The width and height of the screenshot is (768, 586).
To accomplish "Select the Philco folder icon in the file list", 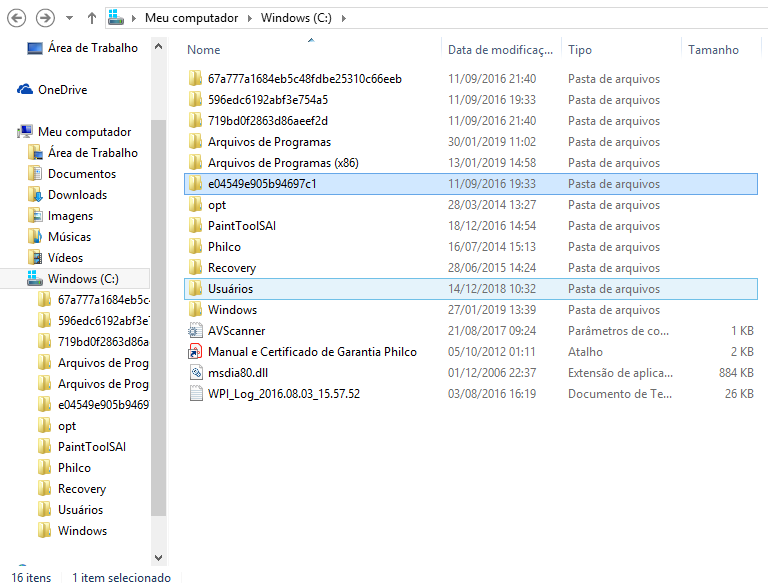I will coord(195,247).
